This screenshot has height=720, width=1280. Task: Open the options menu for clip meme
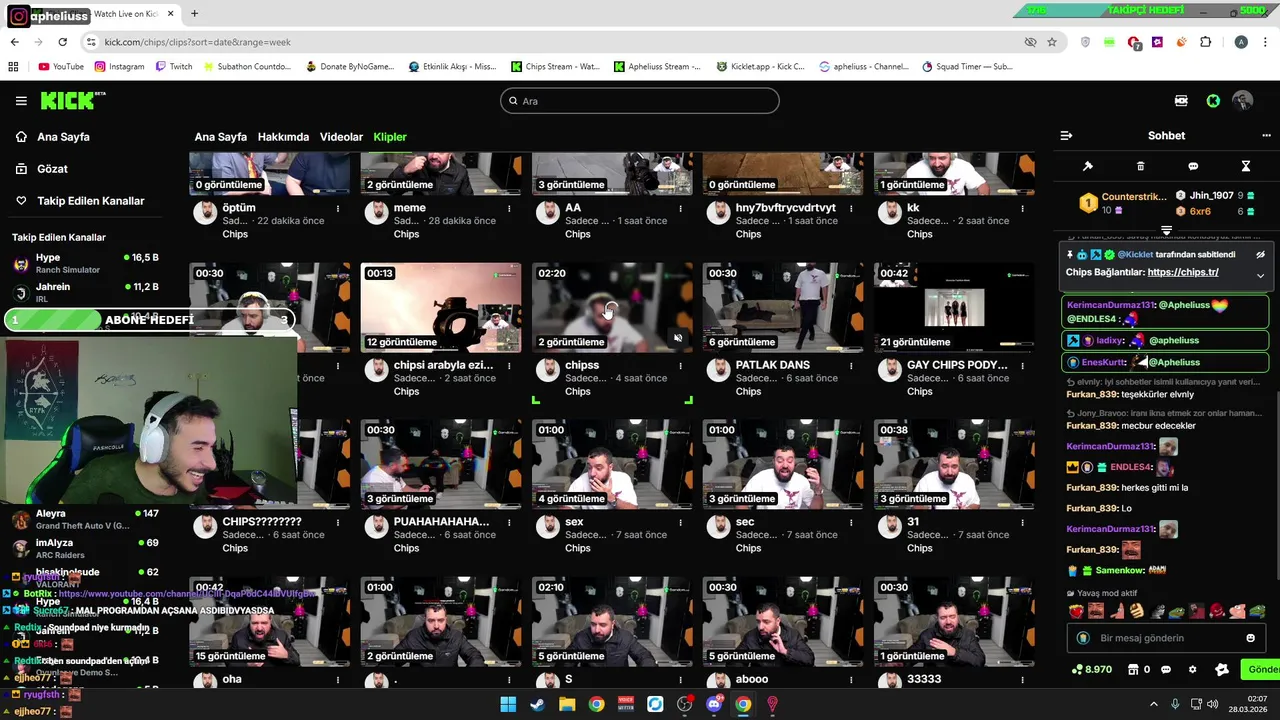click(x=509, y=208)
